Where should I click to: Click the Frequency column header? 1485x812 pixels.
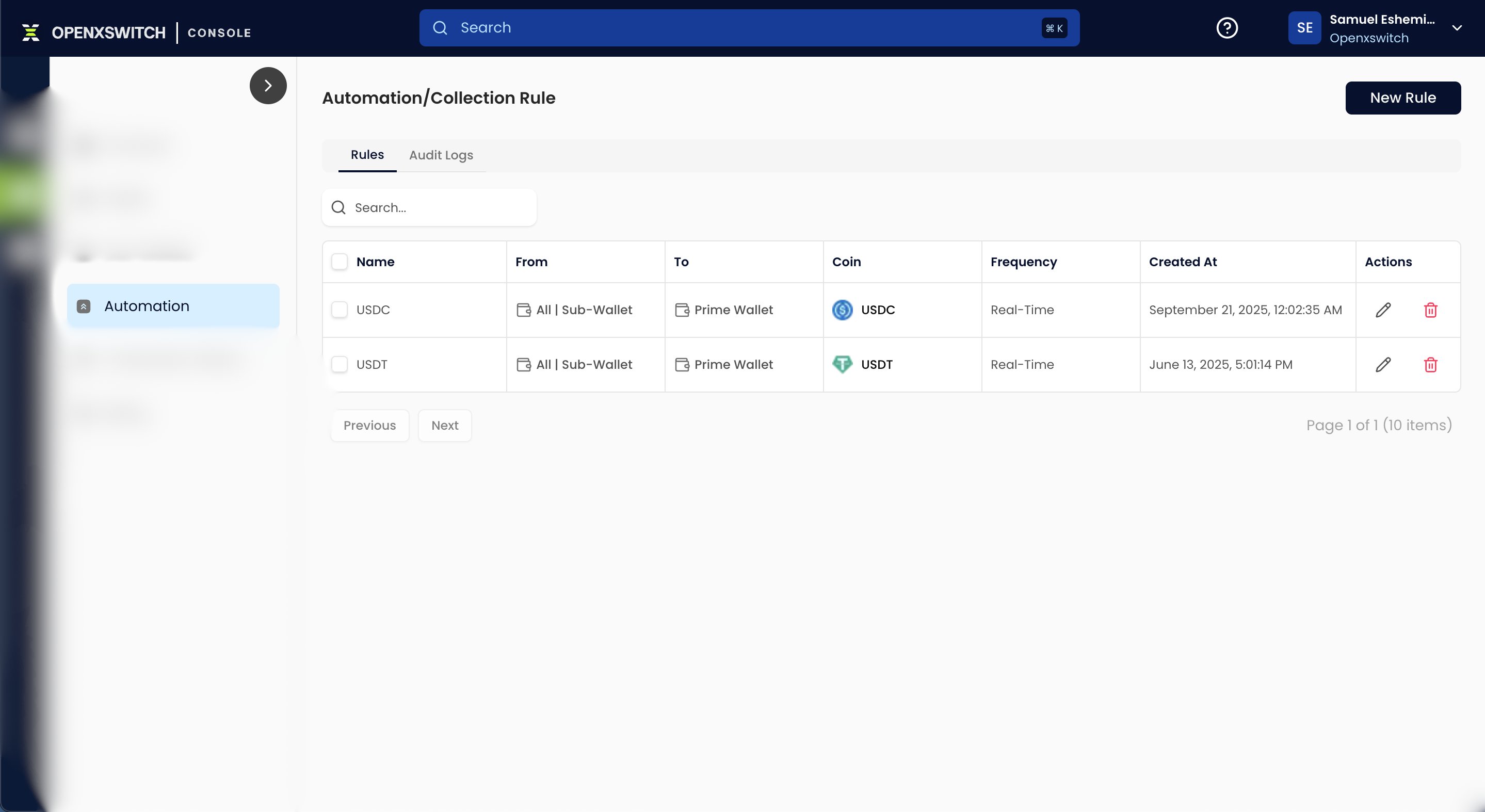1023,262
